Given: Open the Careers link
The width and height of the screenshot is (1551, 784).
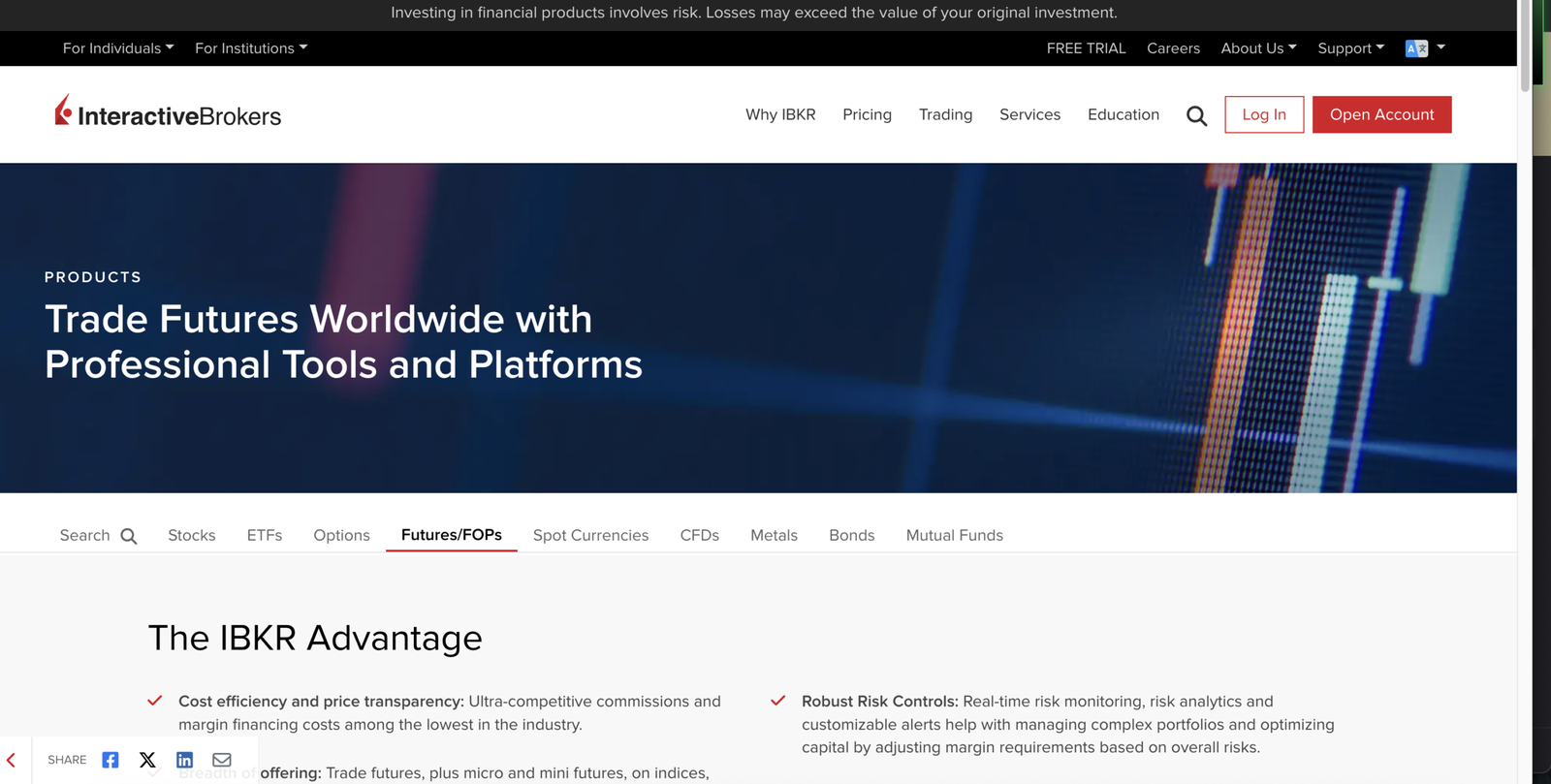Looking at the screenshot, I should 1173,48.
